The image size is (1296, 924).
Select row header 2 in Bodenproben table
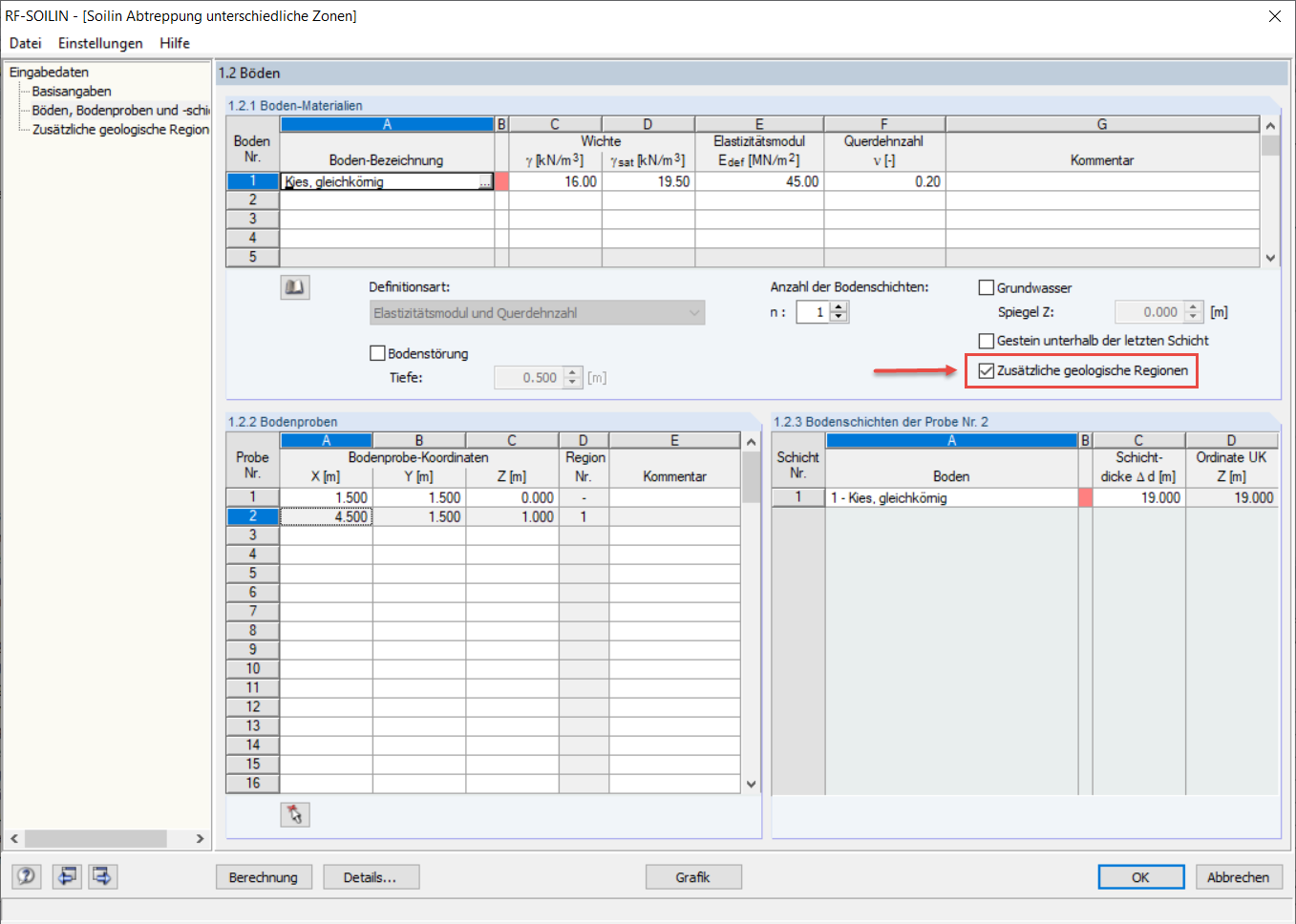[253, 516]
